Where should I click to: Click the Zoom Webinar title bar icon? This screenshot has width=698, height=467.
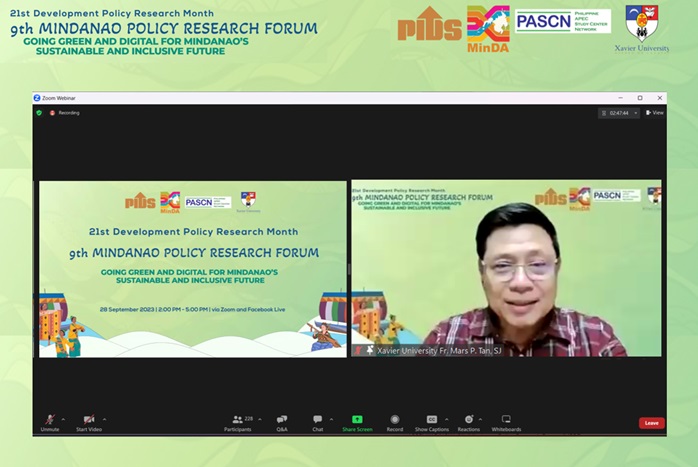tap(37, 97)
